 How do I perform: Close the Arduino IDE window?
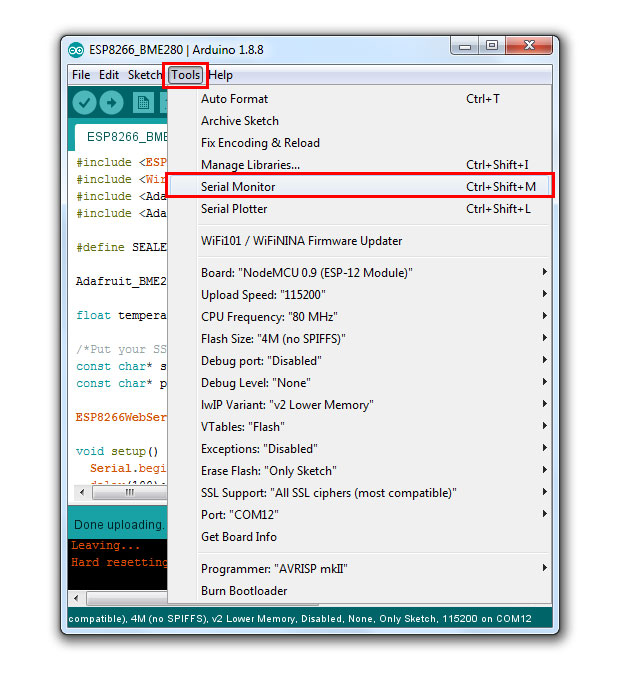coord(529,46)
